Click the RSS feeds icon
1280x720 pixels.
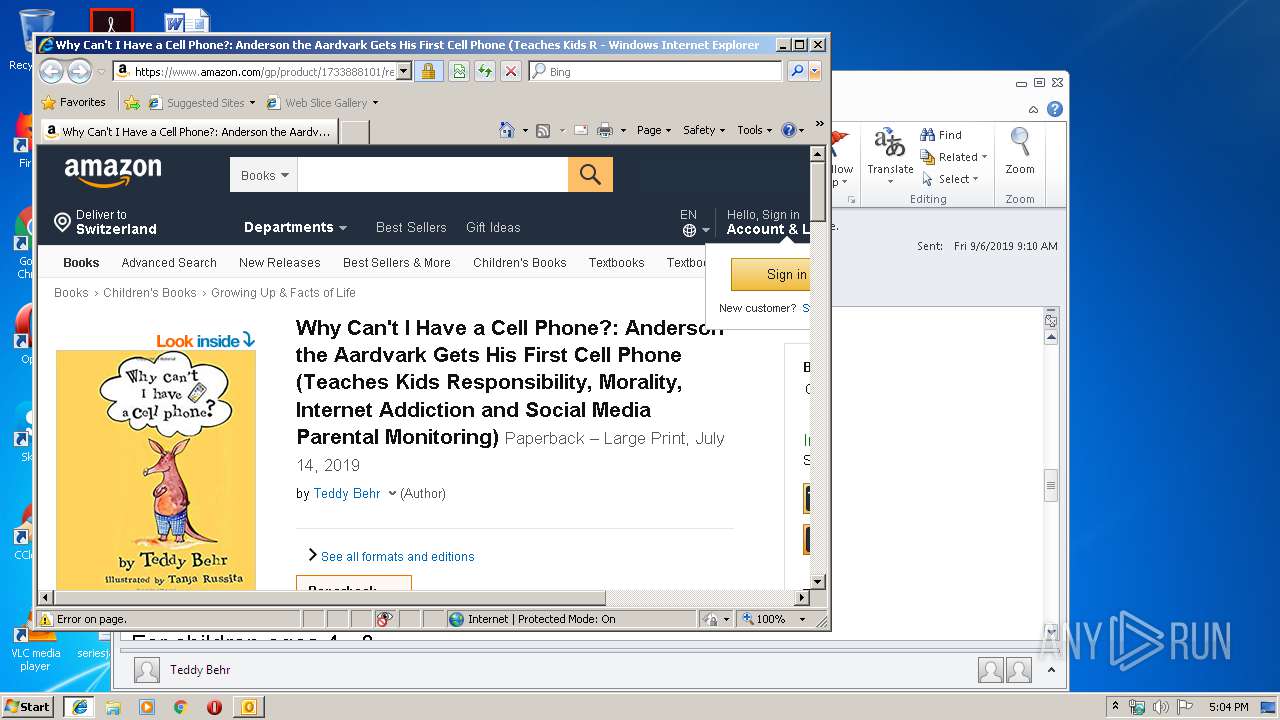click(543, 130)
